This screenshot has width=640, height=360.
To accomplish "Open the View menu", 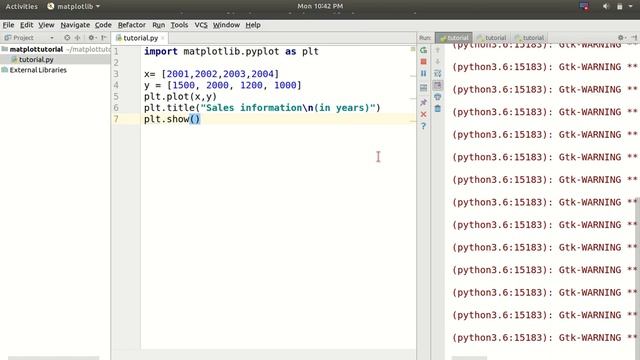I will (46, 25).
